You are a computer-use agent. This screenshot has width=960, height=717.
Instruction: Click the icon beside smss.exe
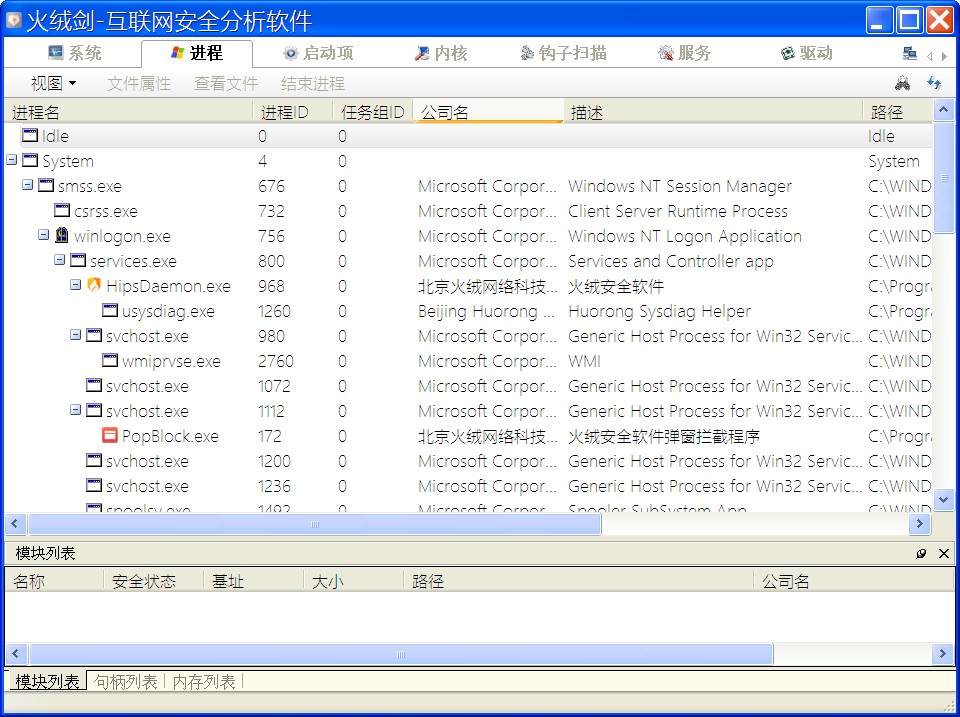(46, 185)
